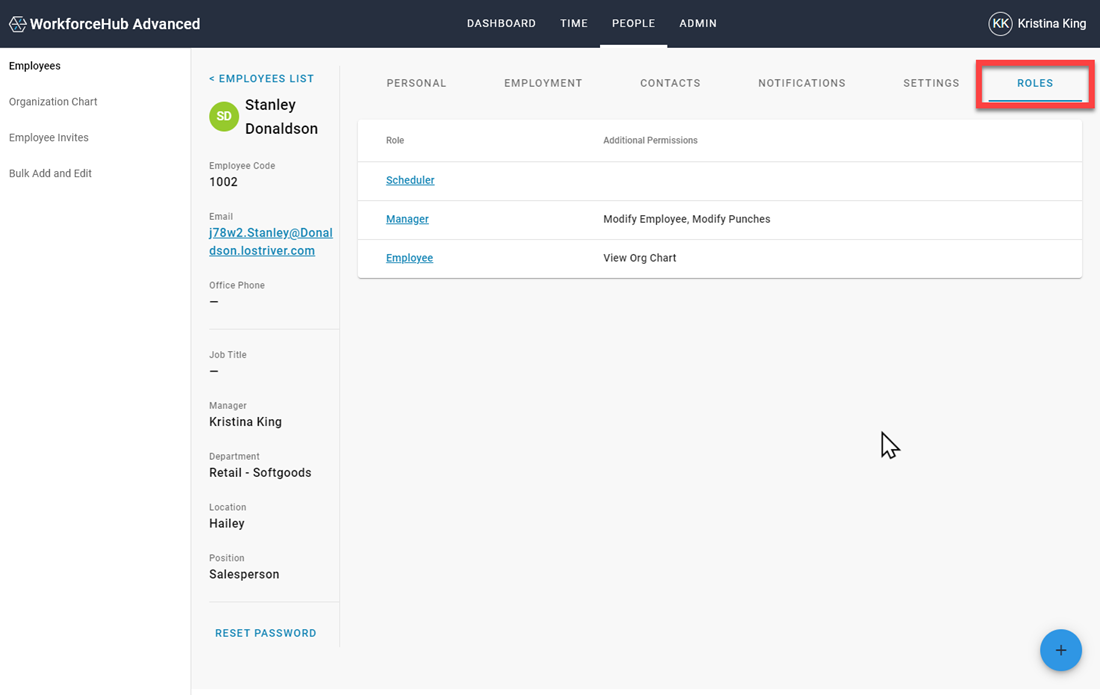The image size is (1100, 695).
Task: Click the Employee role link
Action: [409, 258]
